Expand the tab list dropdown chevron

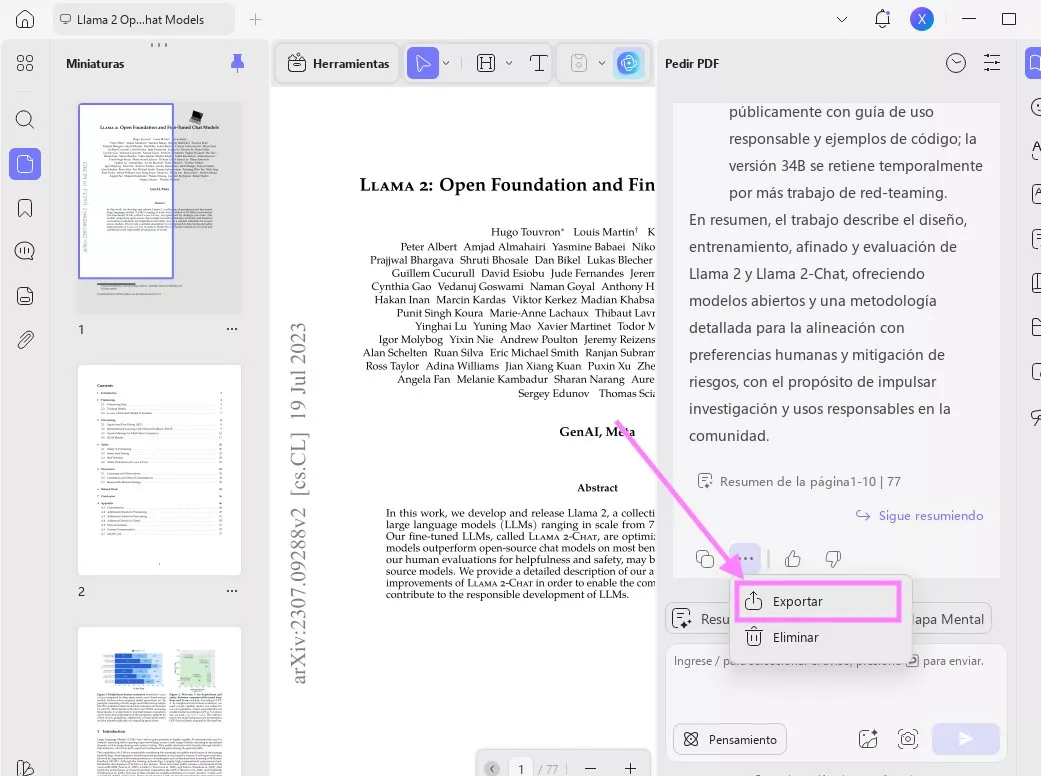[842, 20]
